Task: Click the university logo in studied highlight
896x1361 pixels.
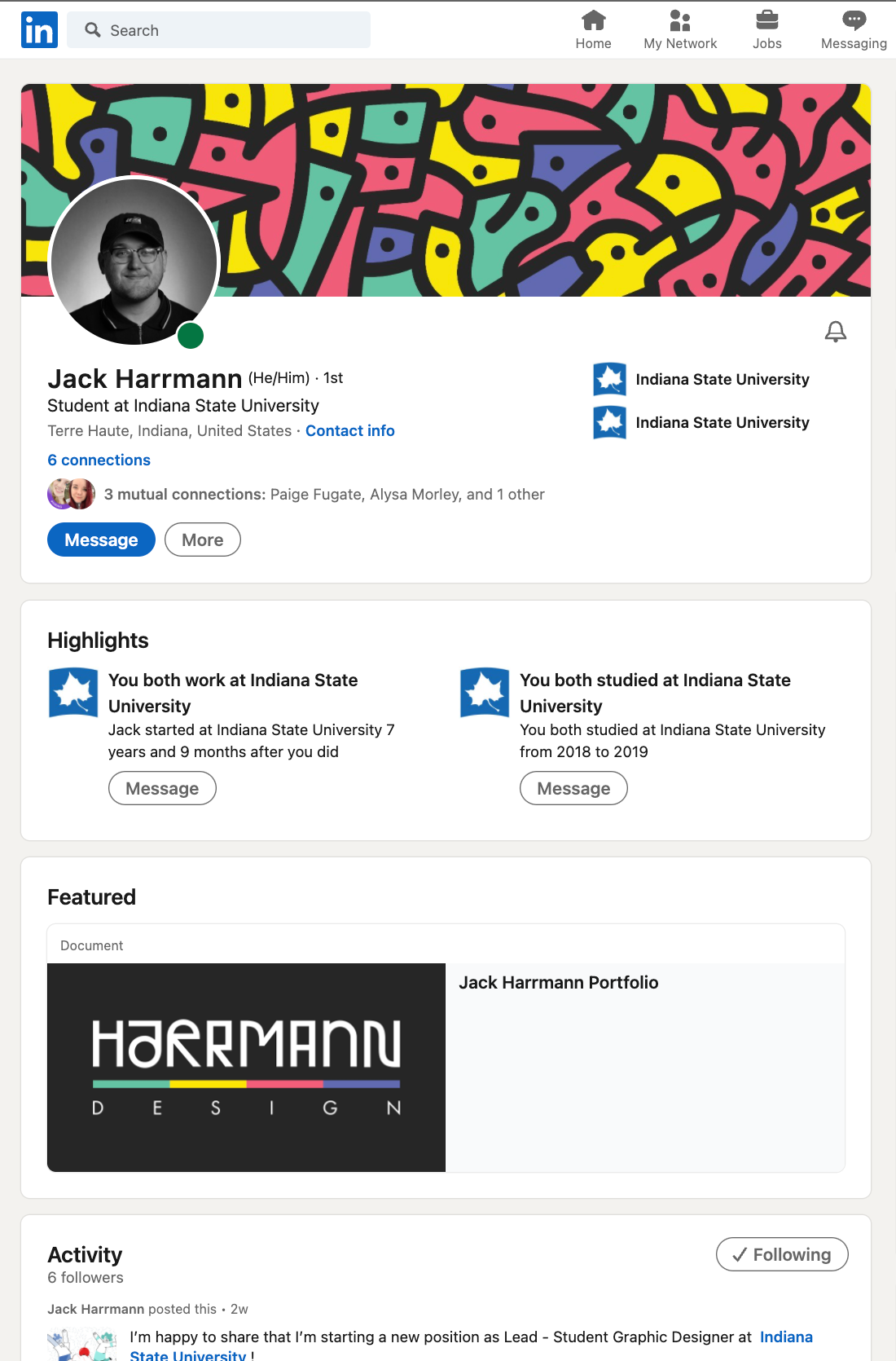Action: (x=485, y=693)
